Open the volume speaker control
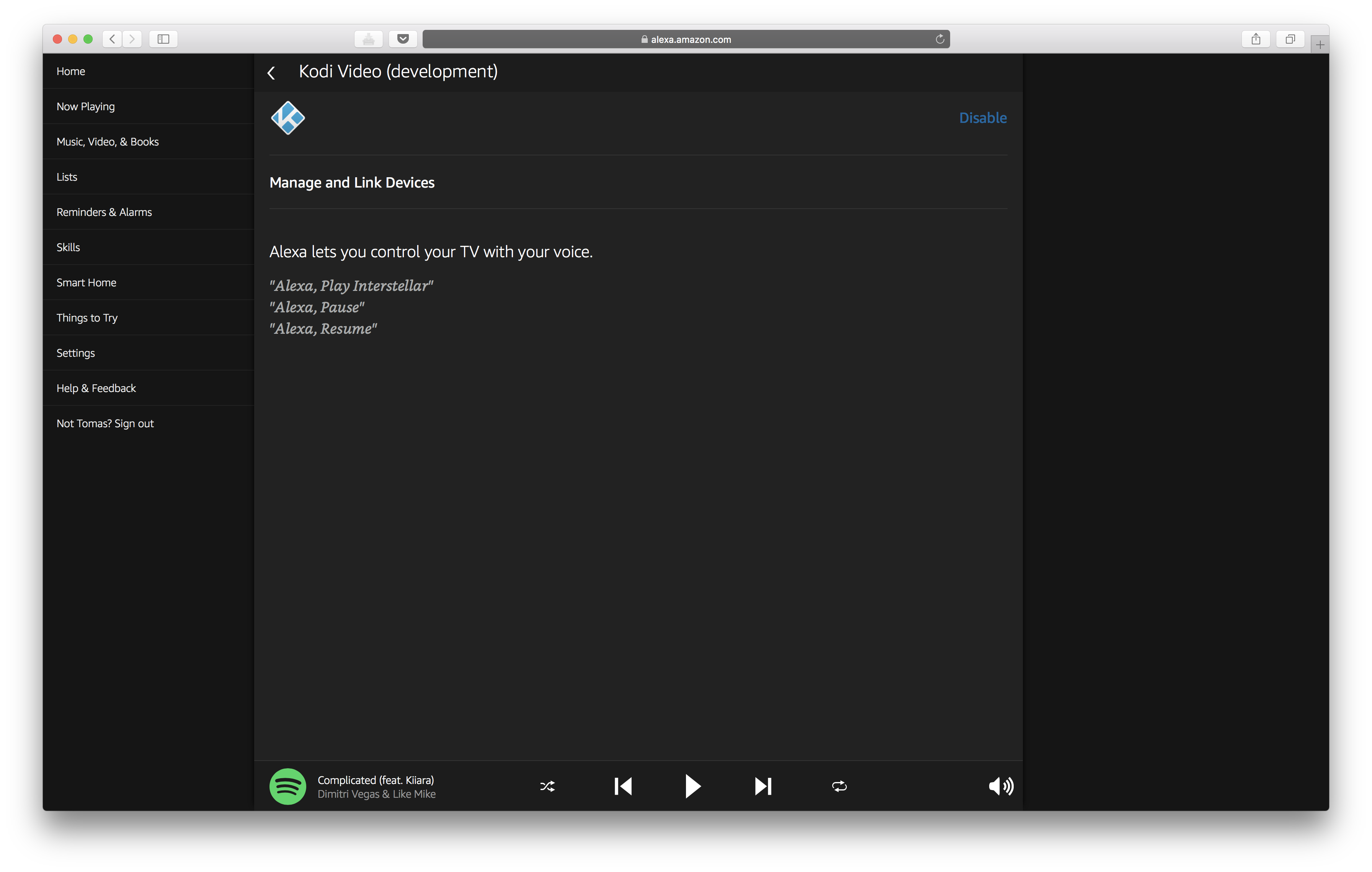The width and height of the screenshot is (1372, 872). (x=1001, y=787)
